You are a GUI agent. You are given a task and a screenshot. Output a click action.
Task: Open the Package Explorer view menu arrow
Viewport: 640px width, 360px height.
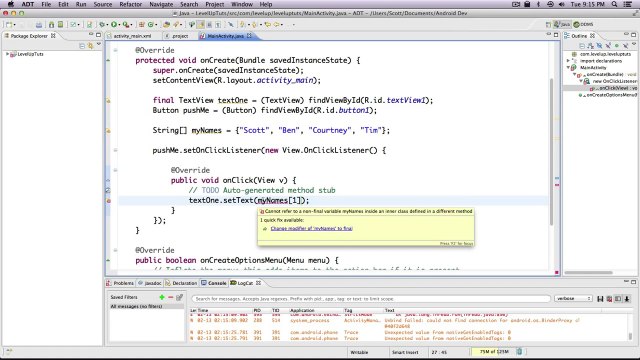98,44
